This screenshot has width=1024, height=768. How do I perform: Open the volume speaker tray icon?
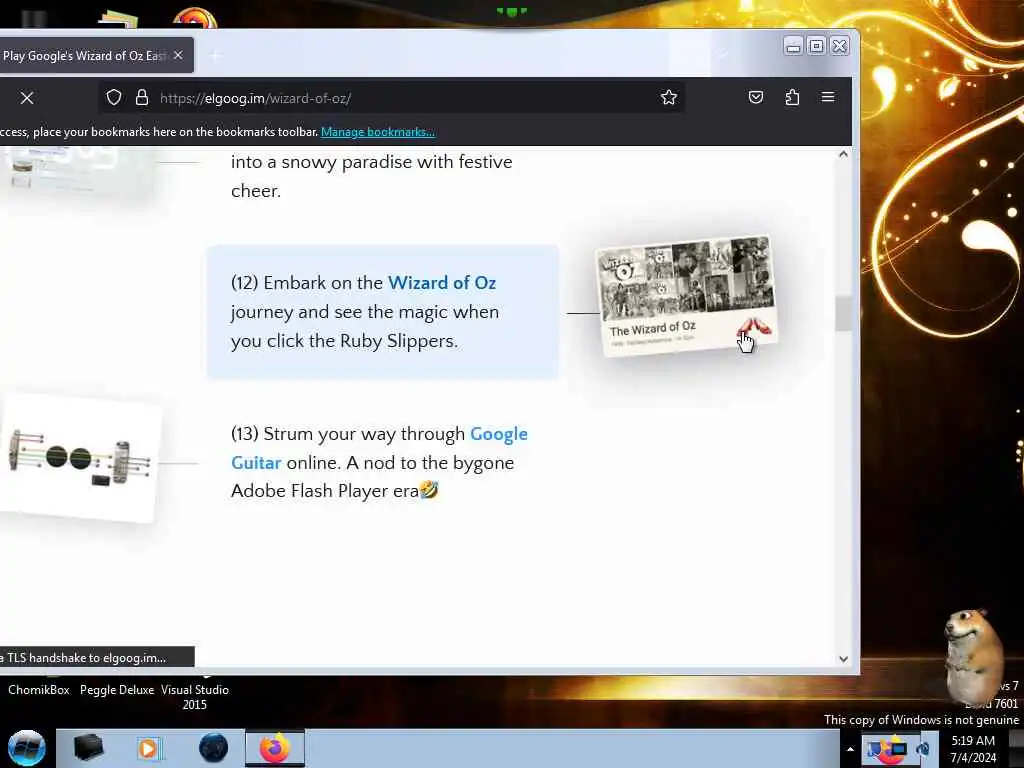click(x=923, y=749)
